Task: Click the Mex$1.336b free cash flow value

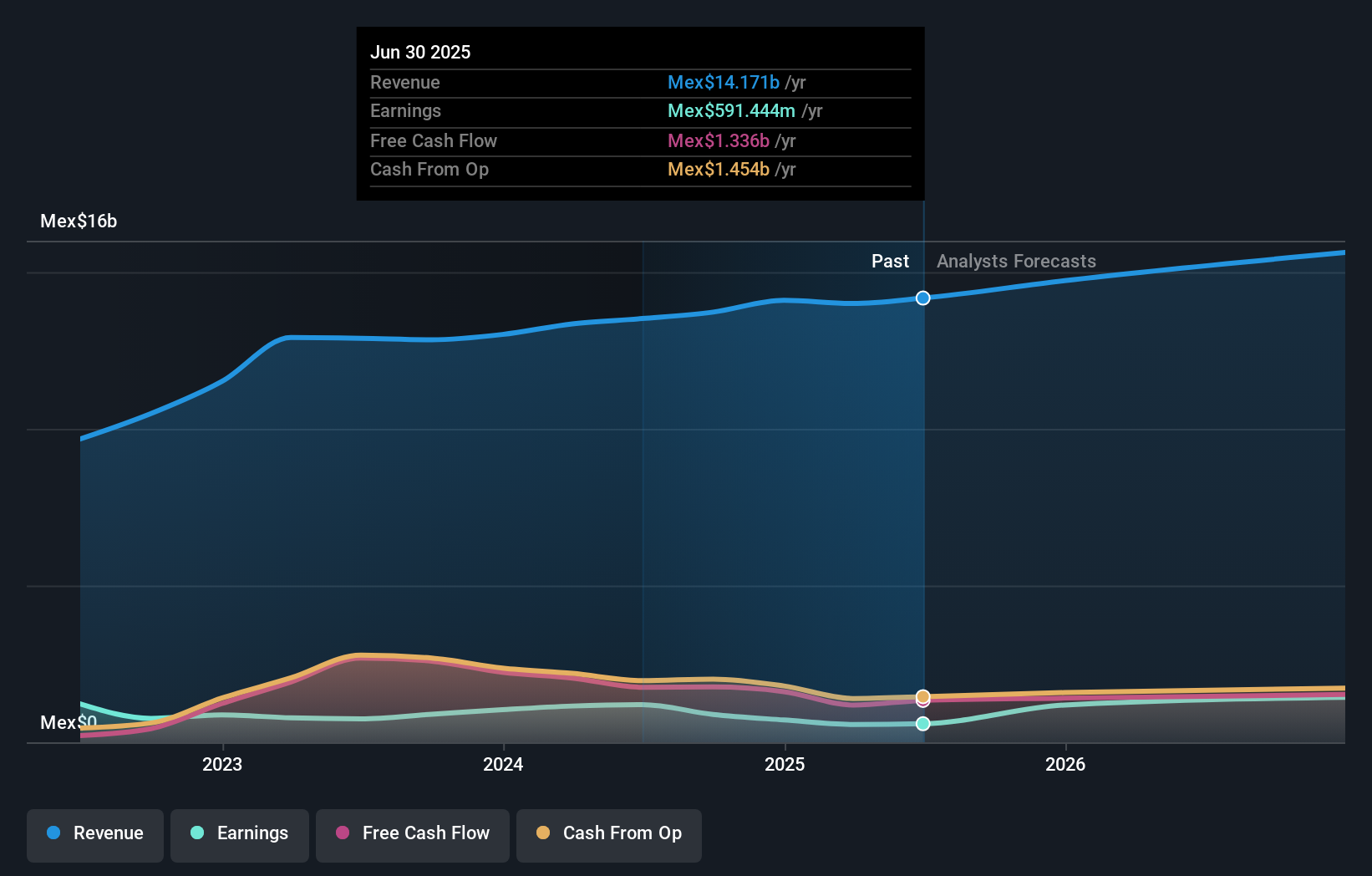Action: (x=719, y=140)
